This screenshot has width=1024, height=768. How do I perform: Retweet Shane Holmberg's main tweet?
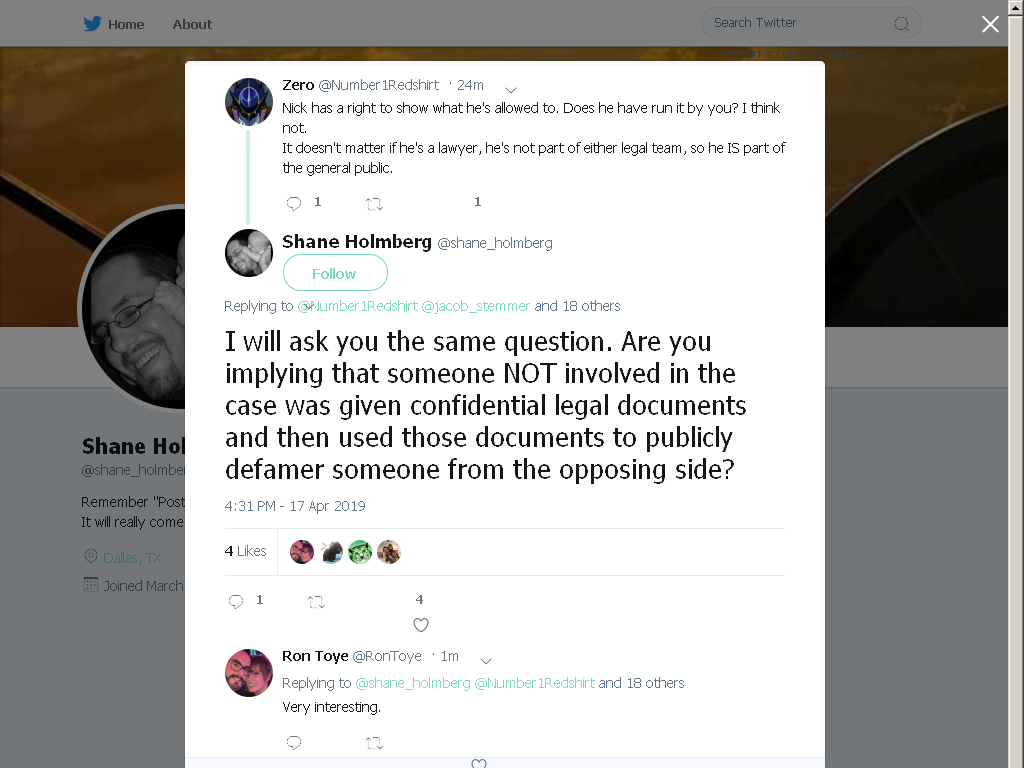(x=316, y=602)
